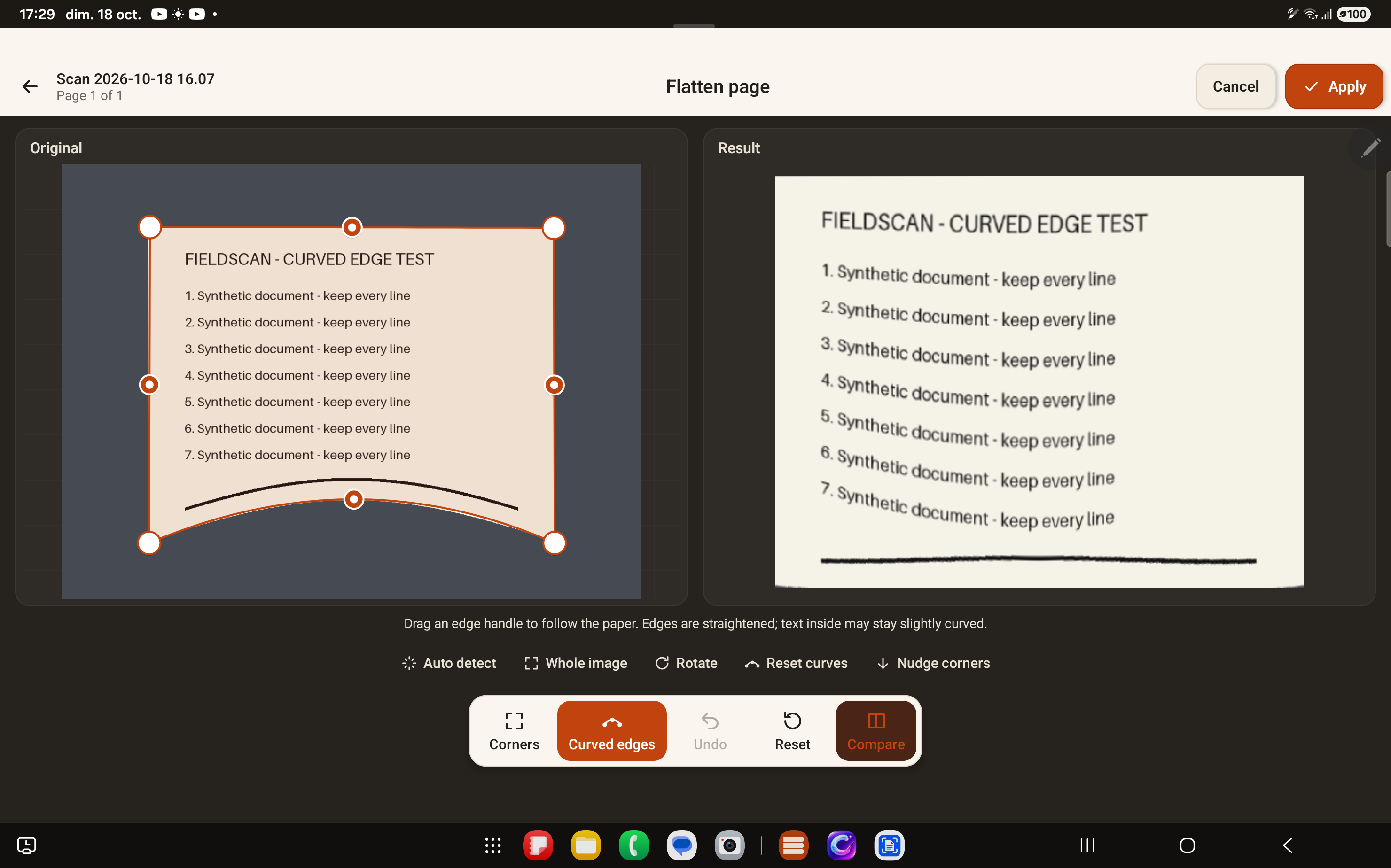Select the right edge midpoint handle
1391x868 pixels.
pos(554,385)
